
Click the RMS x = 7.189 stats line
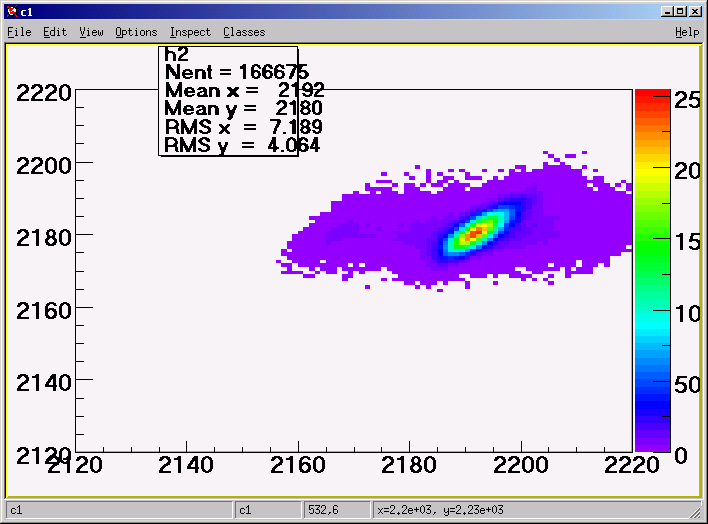tap(243, 127)
